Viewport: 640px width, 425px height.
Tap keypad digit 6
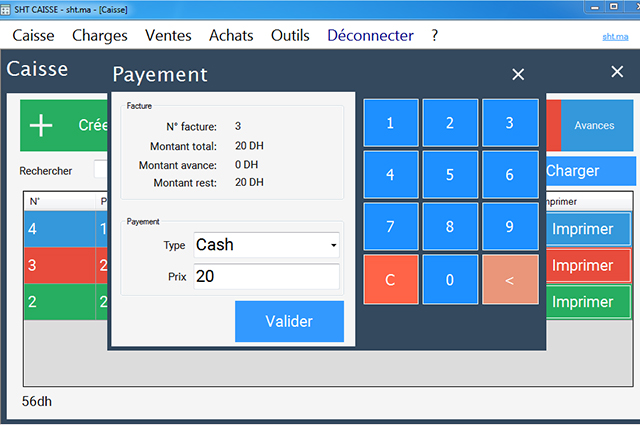[x=510, y=174]
